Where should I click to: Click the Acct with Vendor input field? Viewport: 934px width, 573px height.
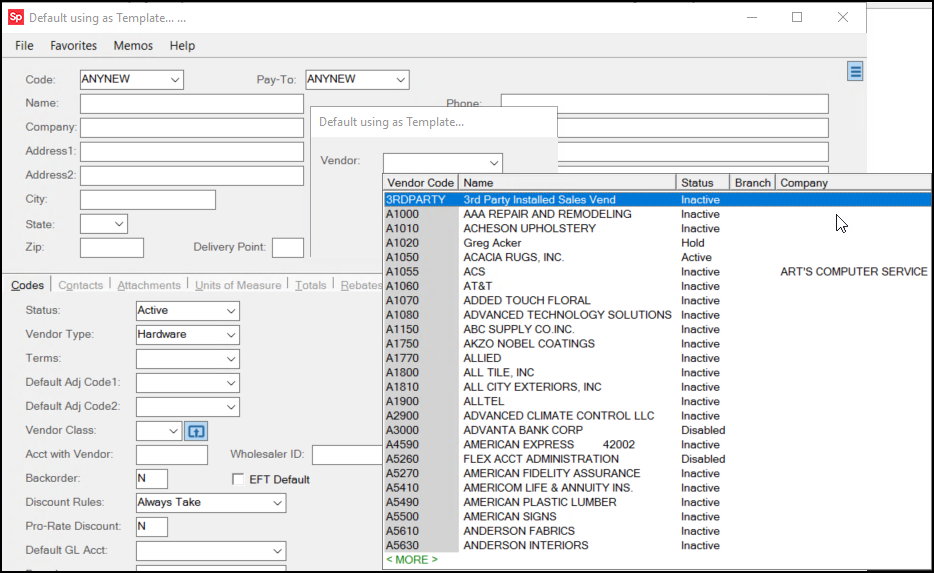[171, 455]
